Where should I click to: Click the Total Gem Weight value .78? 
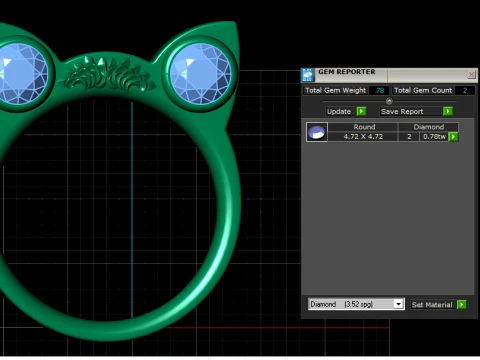379,90
